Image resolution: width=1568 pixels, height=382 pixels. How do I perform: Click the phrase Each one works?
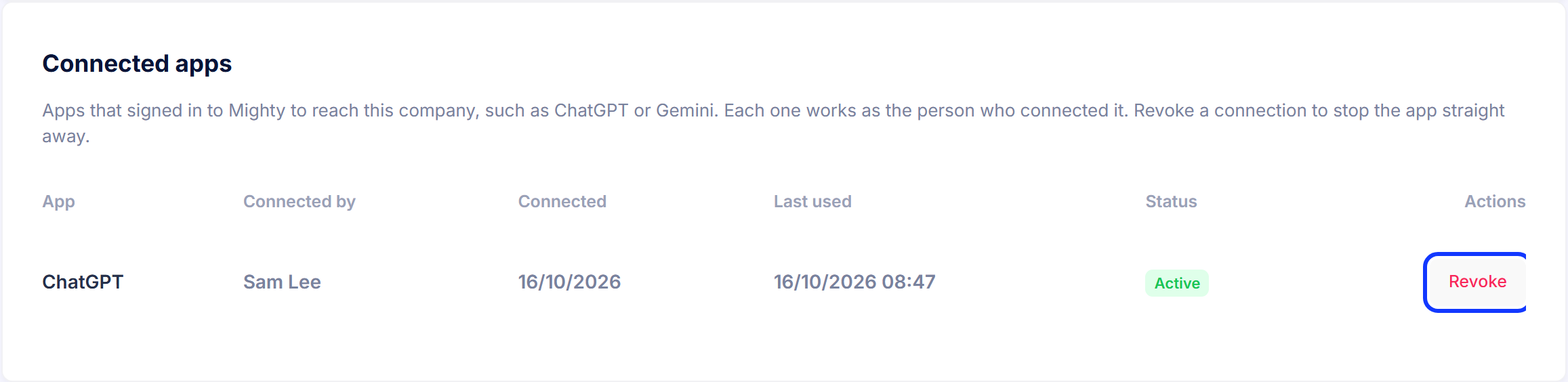click(790, 110)
